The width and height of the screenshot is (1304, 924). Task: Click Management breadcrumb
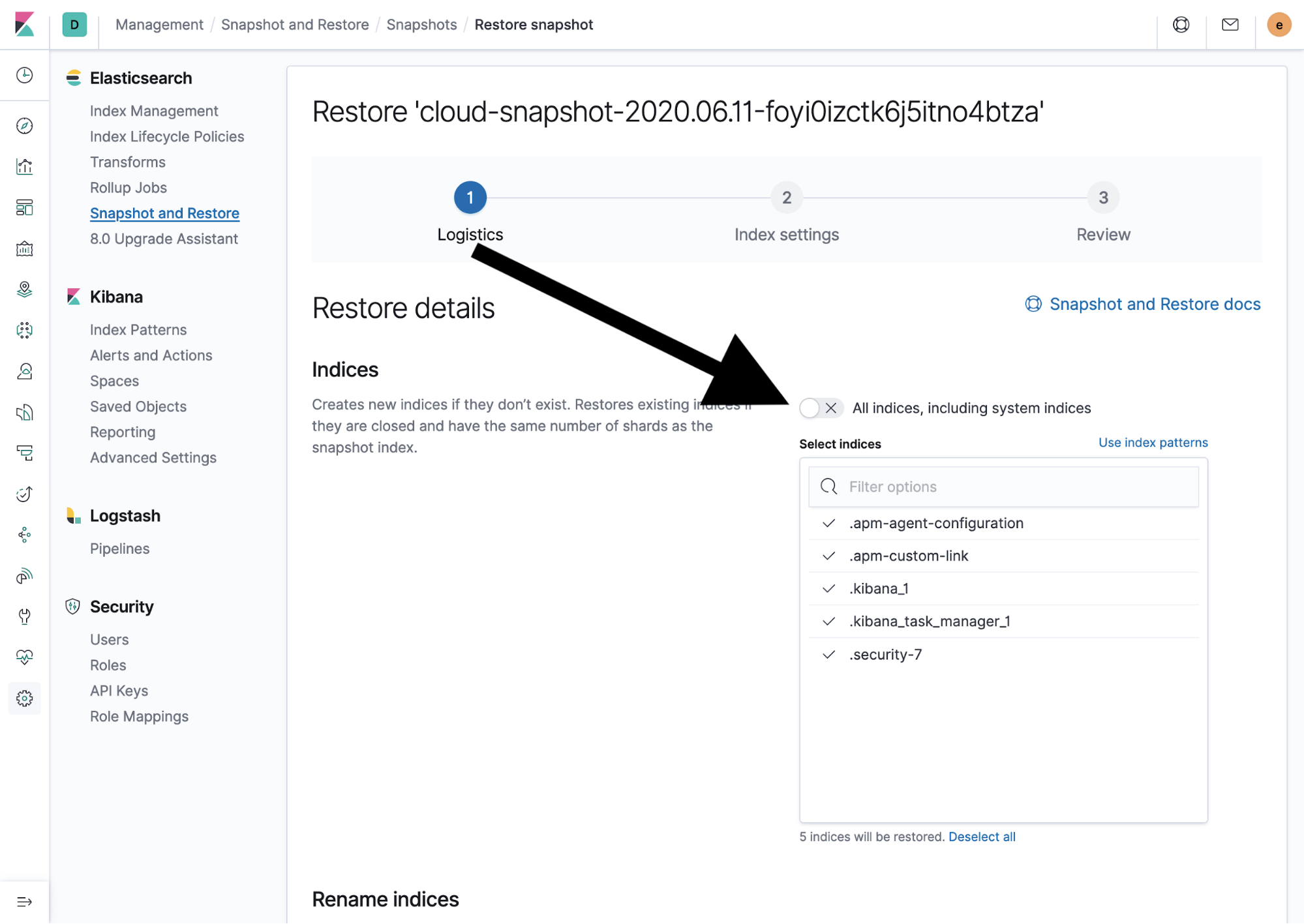(x=159, y=25)
